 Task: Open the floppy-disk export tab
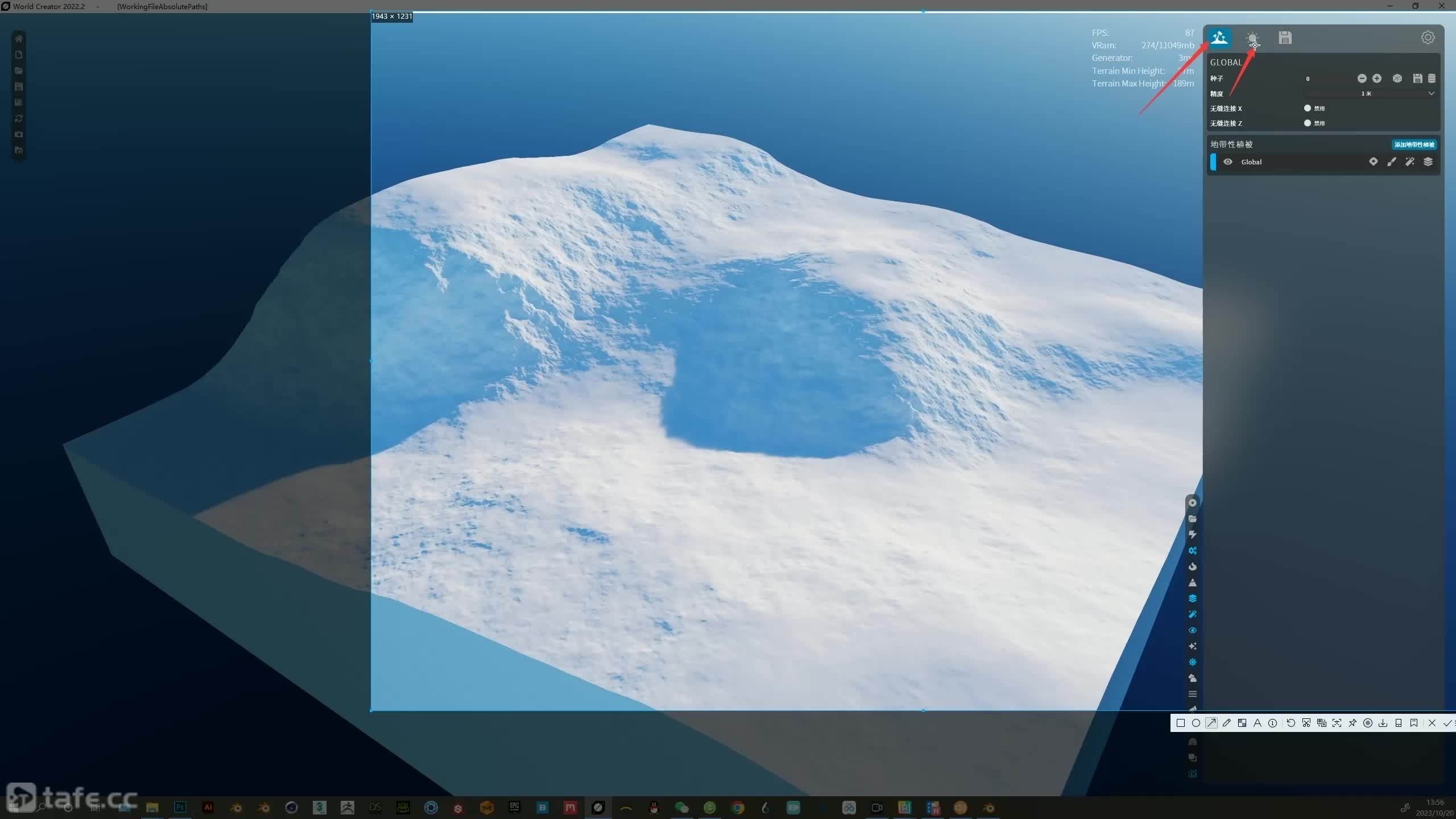pos(1285,38)
